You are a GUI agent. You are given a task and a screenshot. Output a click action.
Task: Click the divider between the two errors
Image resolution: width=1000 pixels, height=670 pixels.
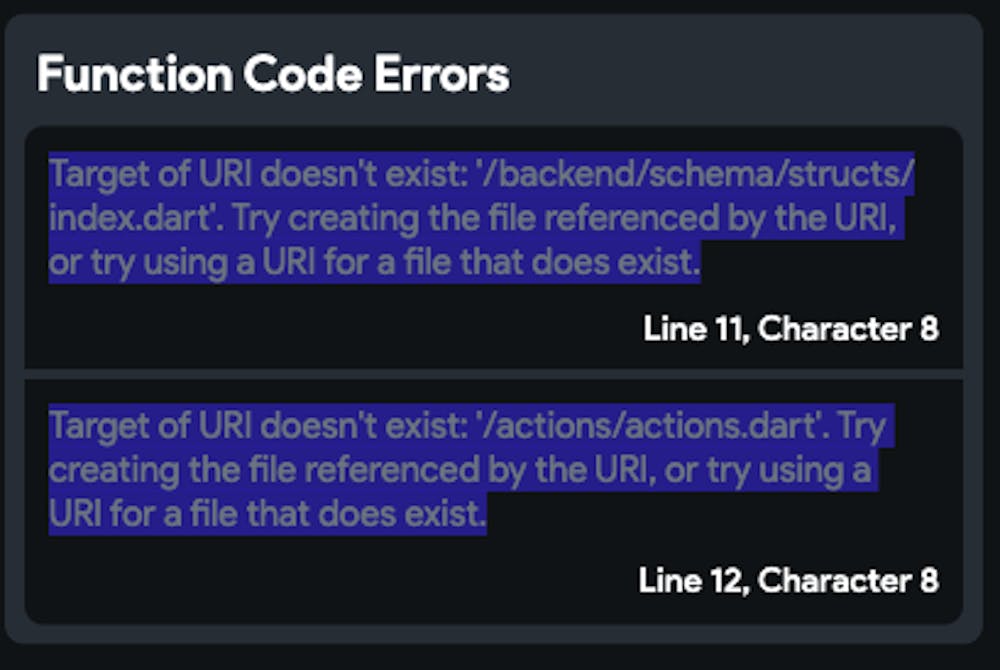(x=494, y=374)
